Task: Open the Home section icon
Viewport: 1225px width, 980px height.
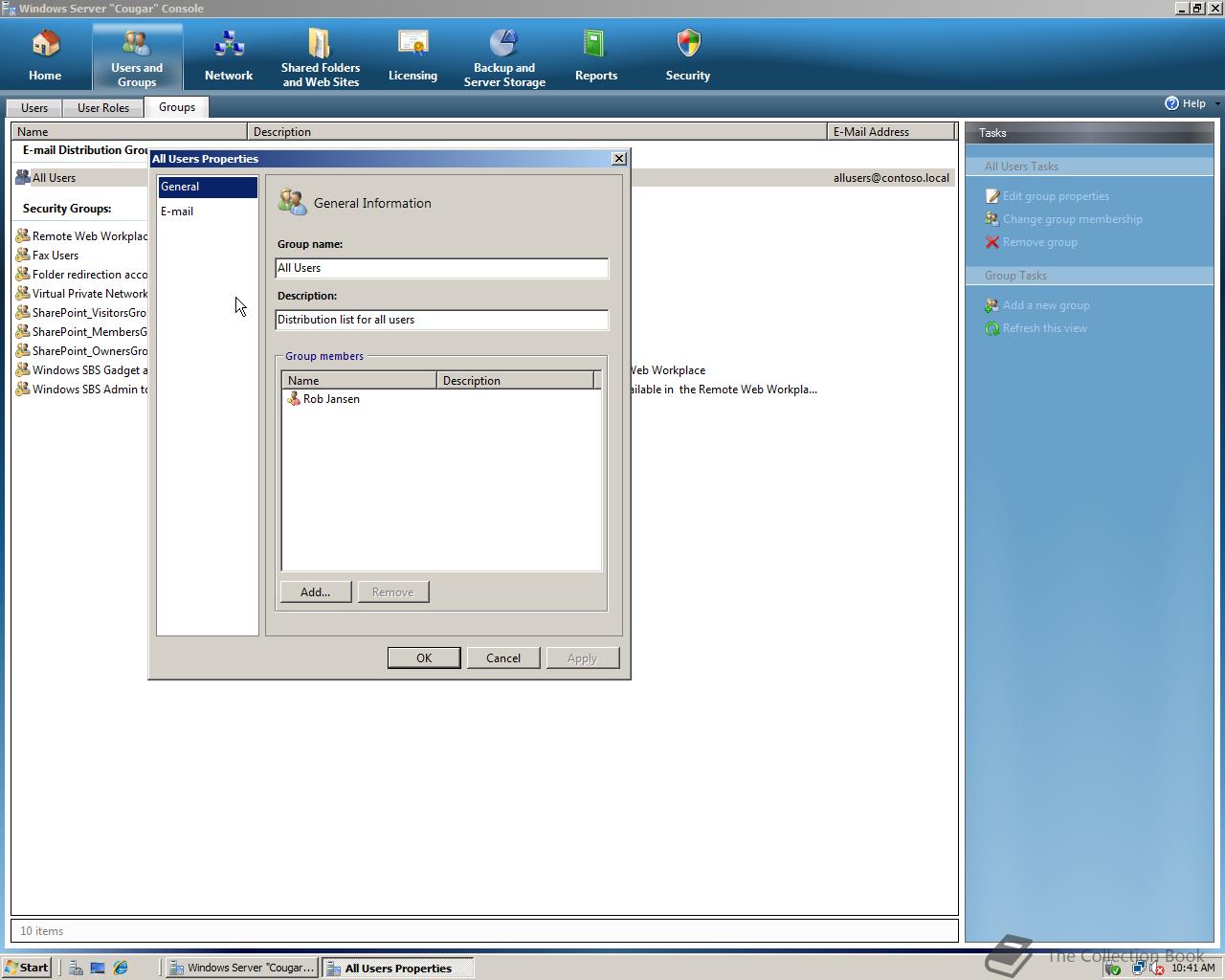Action: (45, 44)
